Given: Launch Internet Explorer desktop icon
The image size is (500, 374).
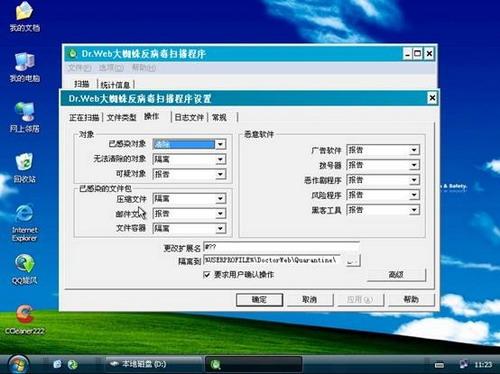Looking at the screenshot, I should tap(24, 223).
